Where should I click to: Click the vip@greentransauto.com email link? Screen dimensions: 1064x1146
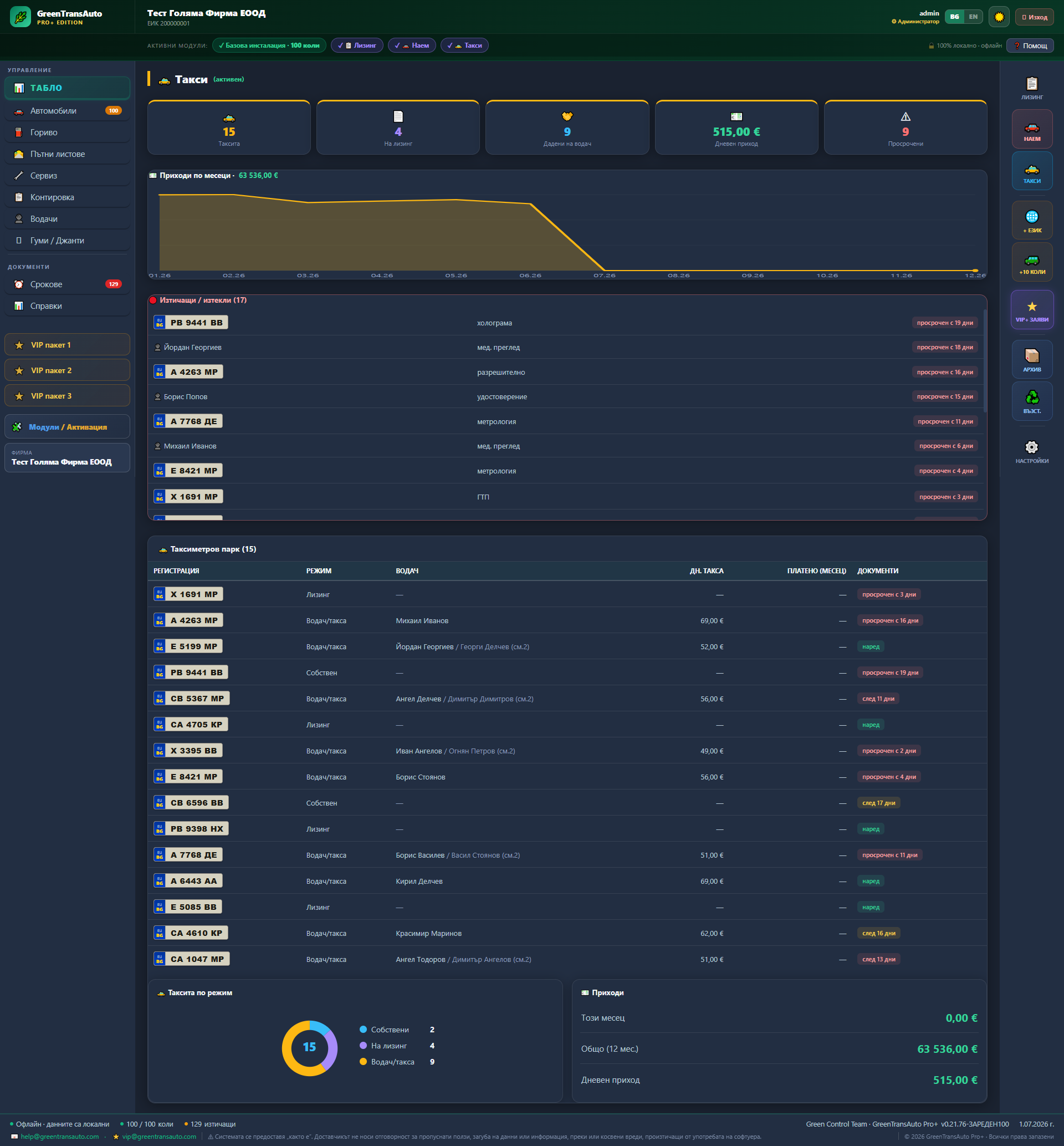(159, 1136)
